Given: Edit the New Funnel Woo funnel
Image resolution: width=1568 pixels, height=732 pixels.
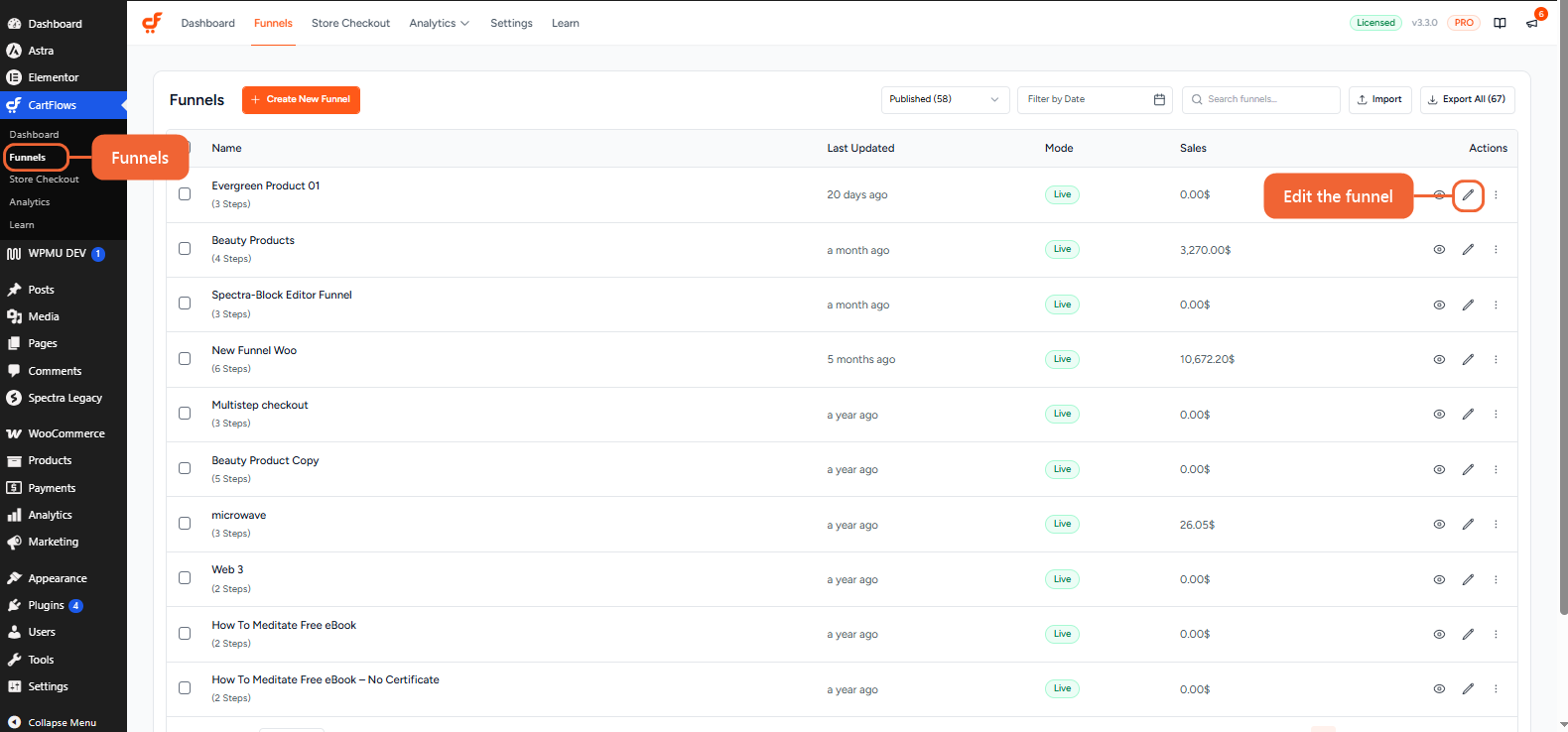Looking at the screenshot, I should click(x=1468, y=359).
